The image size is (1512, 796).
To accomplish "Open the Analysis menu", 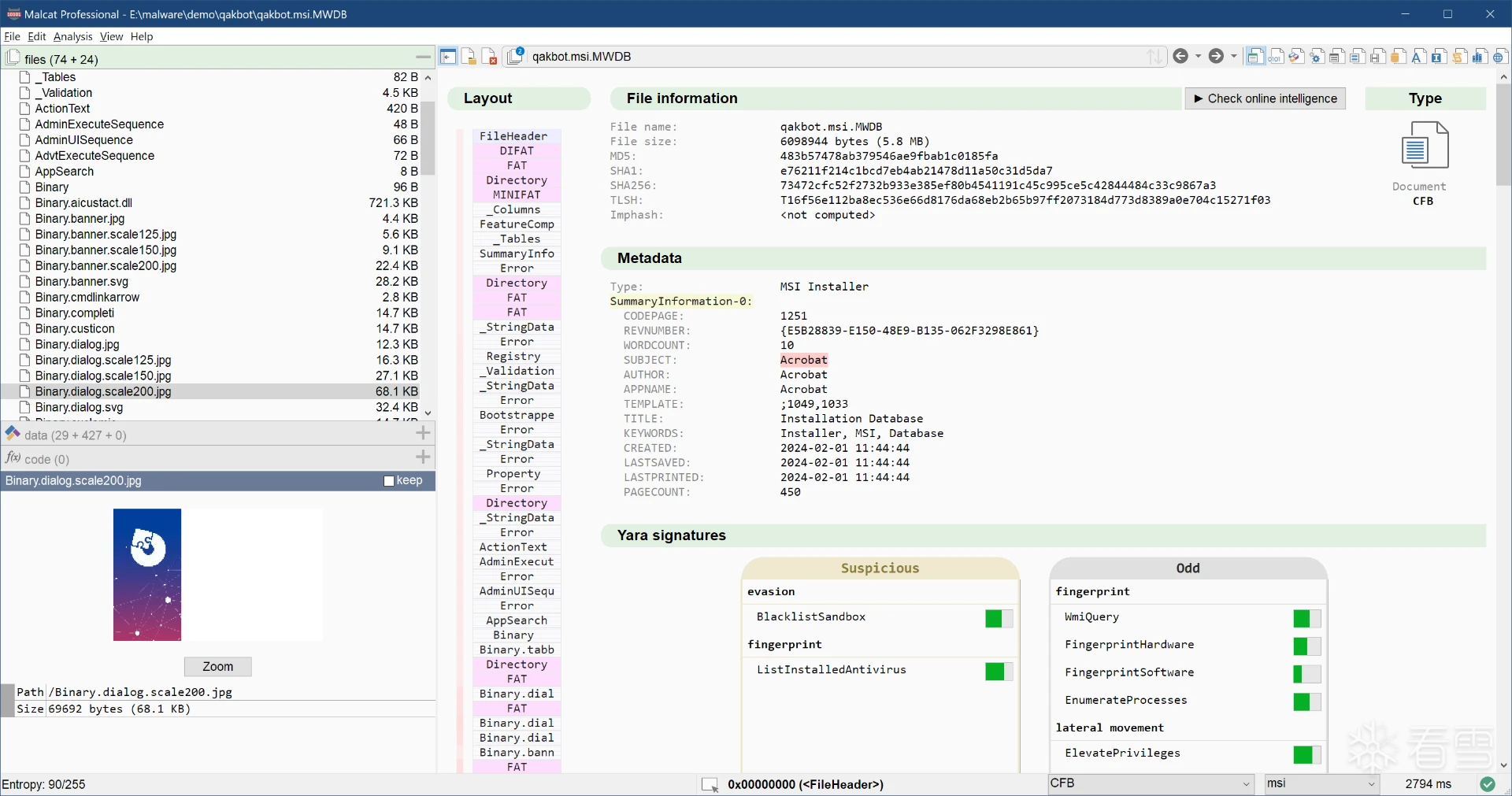I will pos(72,37).
